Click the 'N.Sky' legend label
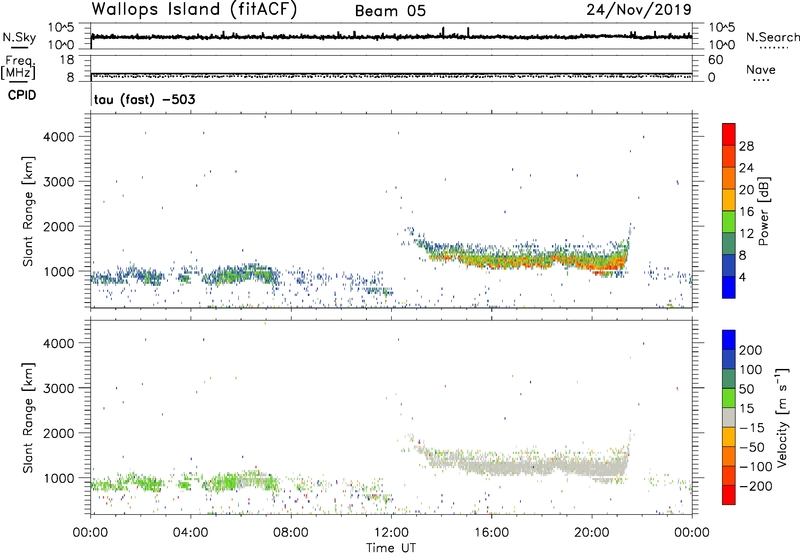This screenshot has height=554, width=800. [x=19, y=37]
